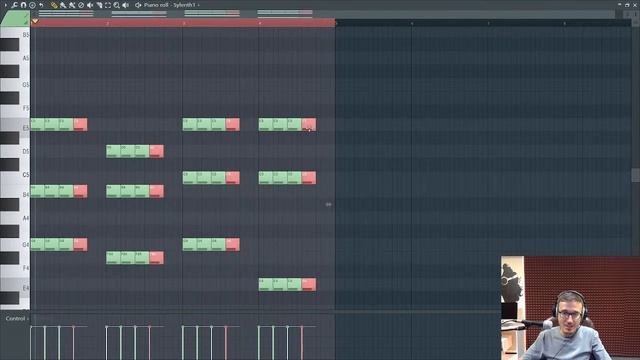This screenshot has height=360, width=640.
Task: Open the Stamp chord tool
Action: pyautogui.click(x=32, y=5)
